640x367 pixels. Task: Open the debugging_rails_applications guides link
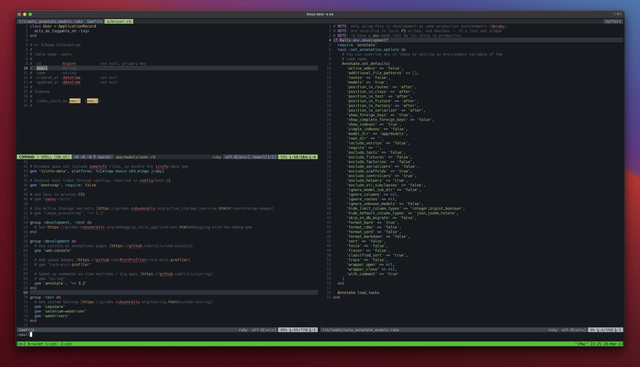149,227
